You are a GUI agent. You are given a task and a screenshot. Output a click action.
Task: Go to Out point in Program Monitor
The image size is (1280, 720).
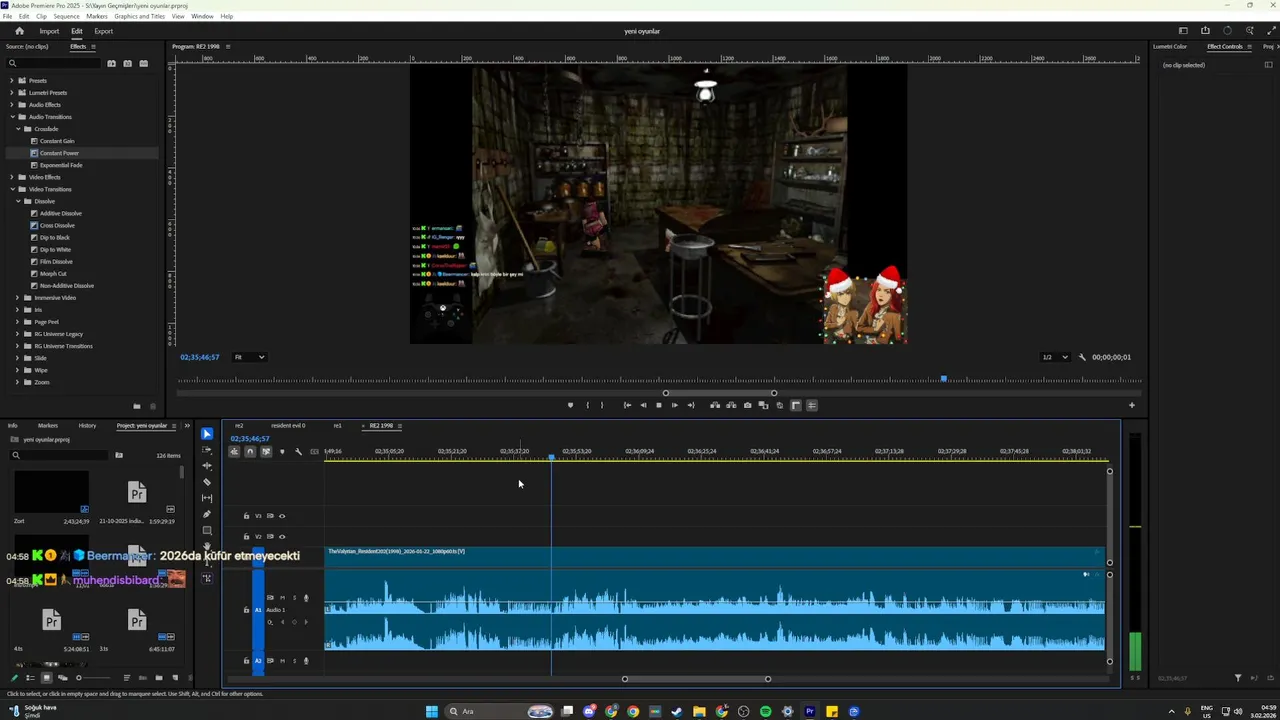click(691, 405)
